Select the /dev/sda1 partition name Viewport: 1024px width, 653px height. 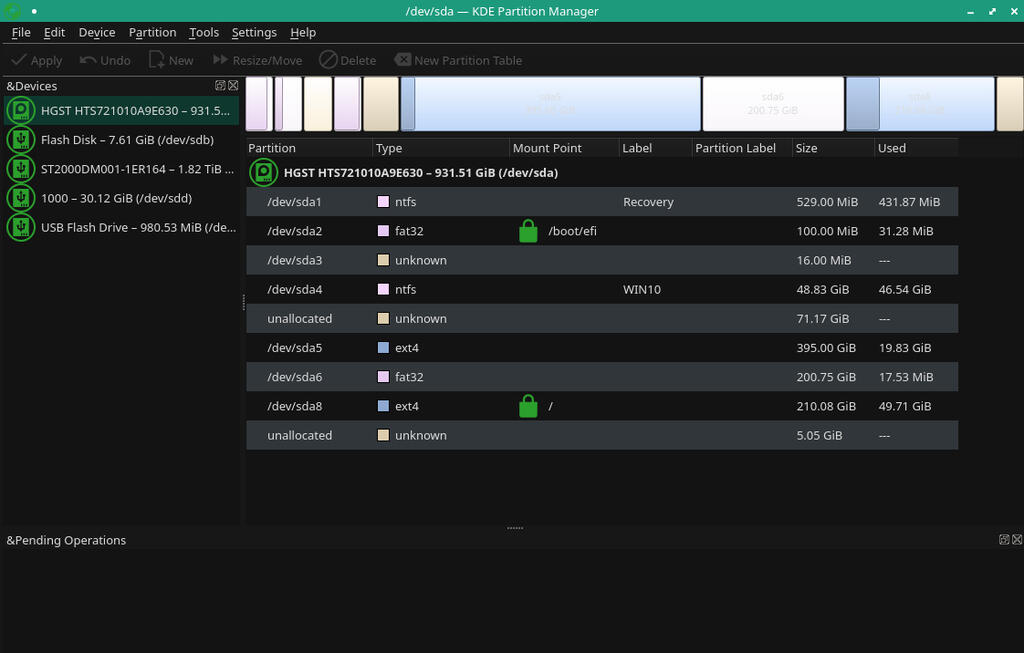295,202
